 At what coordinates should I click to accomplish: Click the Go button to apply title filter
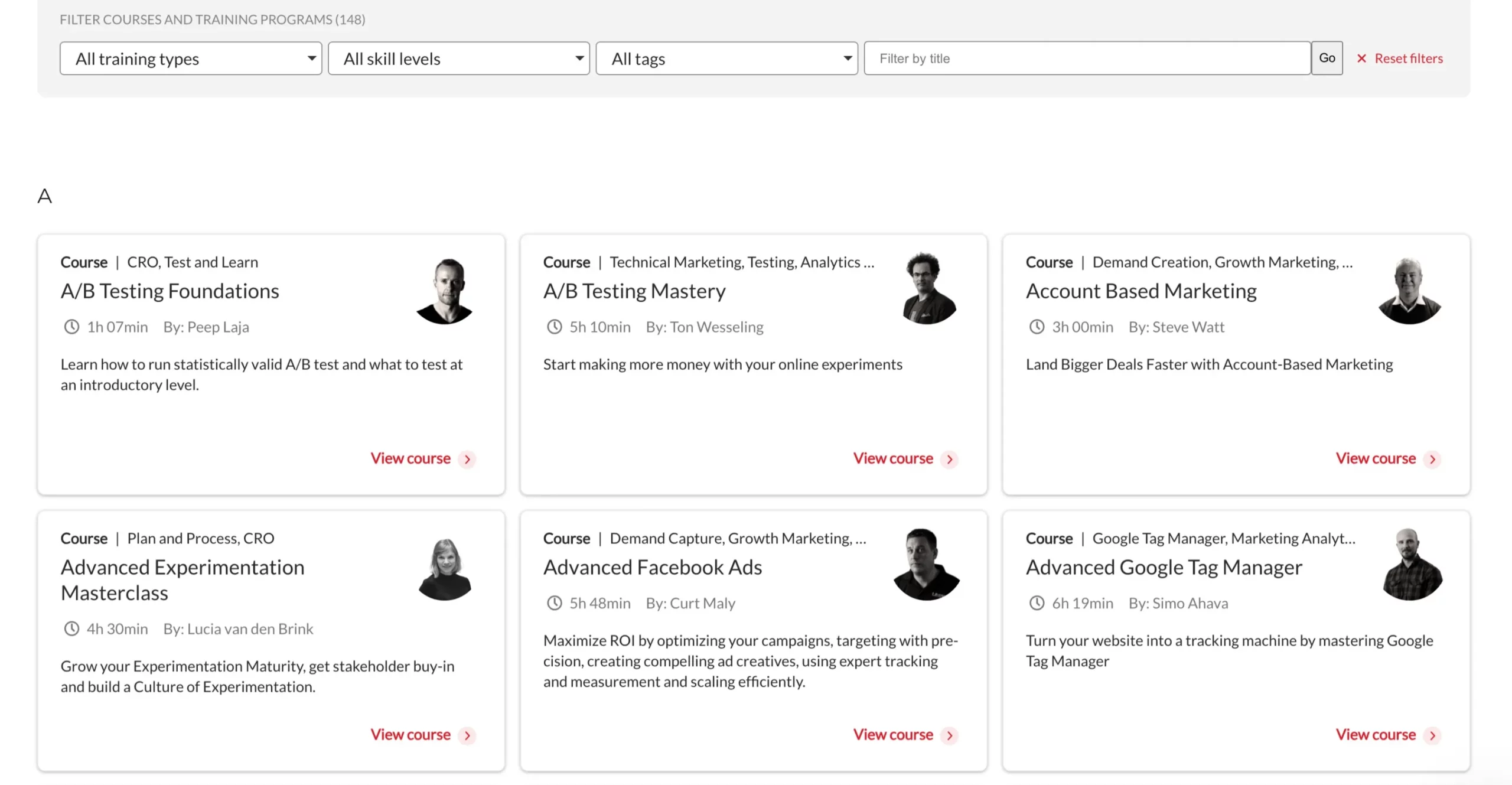pyautogui.click(x=1327, y=58)
